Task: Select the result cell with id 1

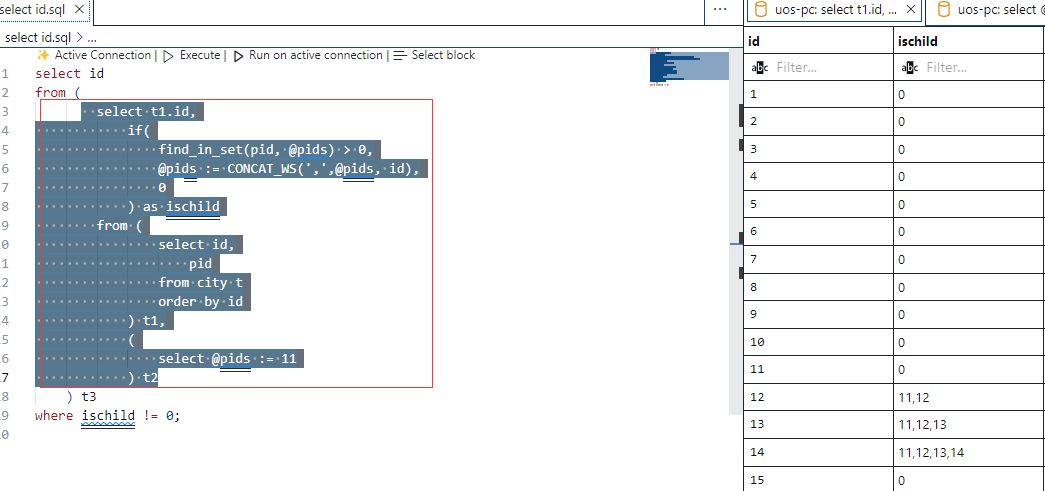Action: tap(818, 95)
